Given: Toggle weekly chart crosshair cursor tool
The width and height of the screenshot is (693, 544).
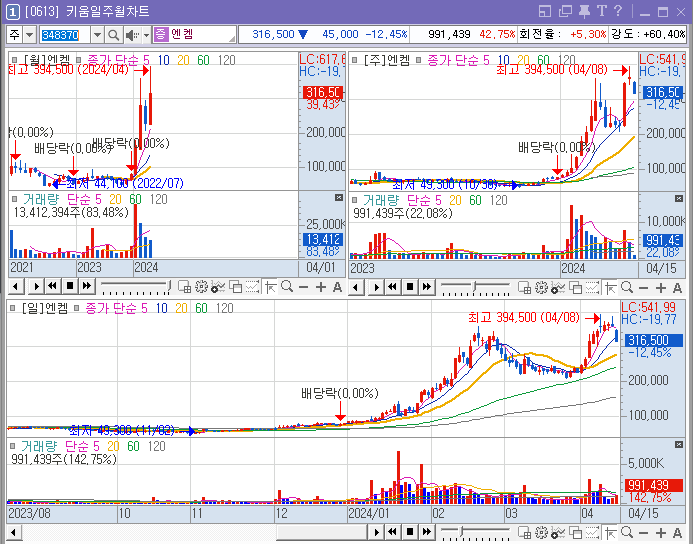Looking at the screenshot, I should pos(611,288).
